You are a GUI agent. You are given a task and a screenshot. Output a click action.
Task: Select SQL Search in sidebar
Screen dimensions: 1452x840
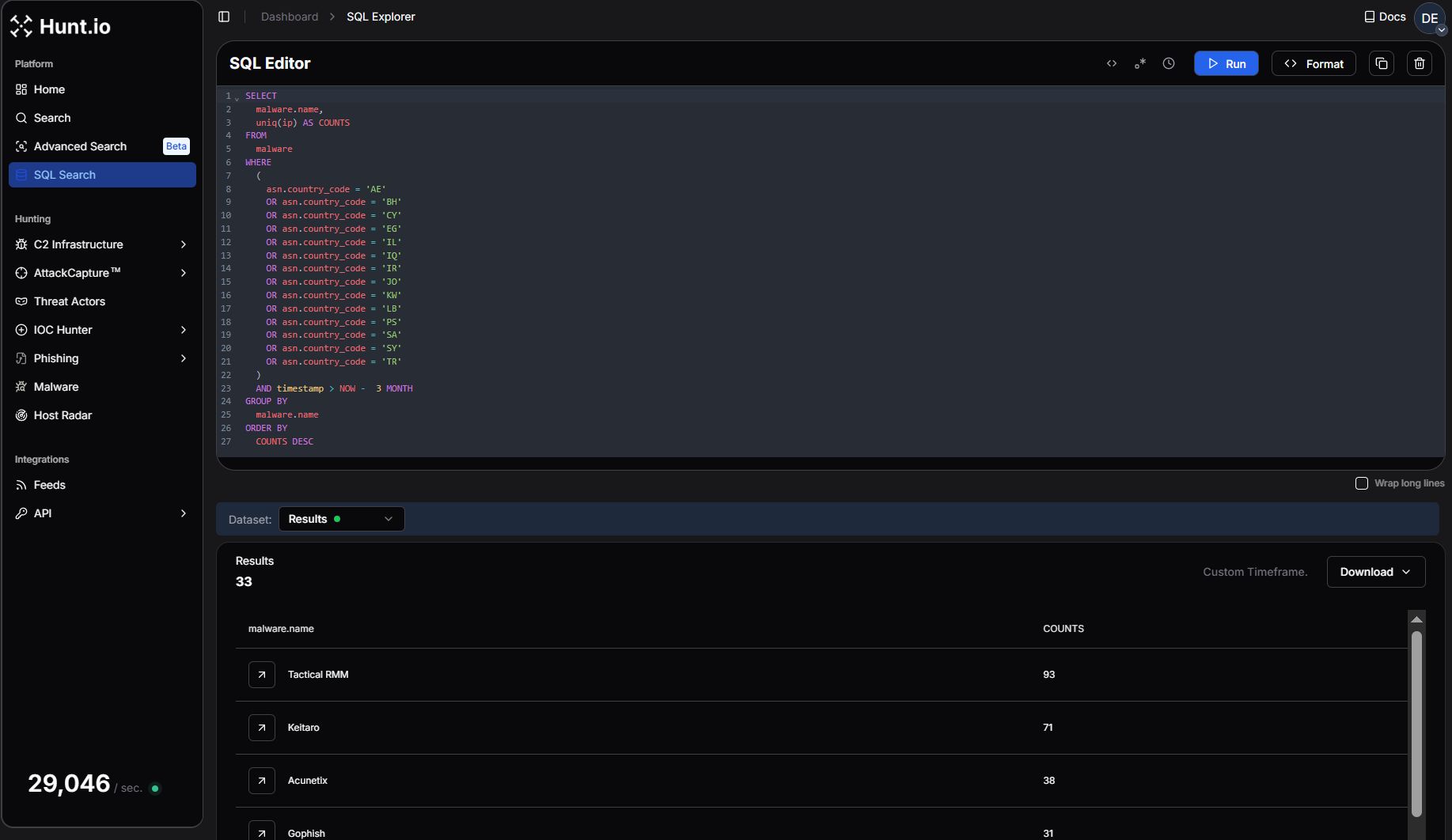pos(102,175)
